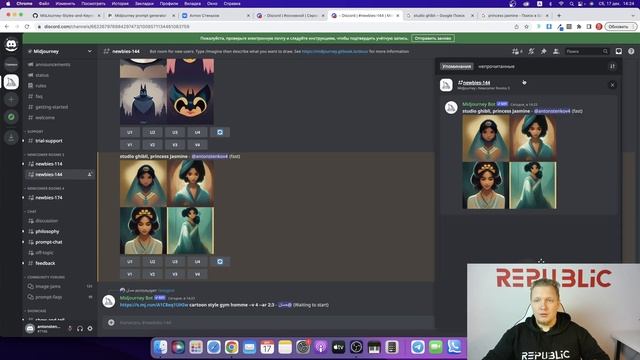Viewport: 640px width, 360px height.
Task: Open the s.mj.run link in the bot message
Action: pyautogui.click(x=154, y=305)
